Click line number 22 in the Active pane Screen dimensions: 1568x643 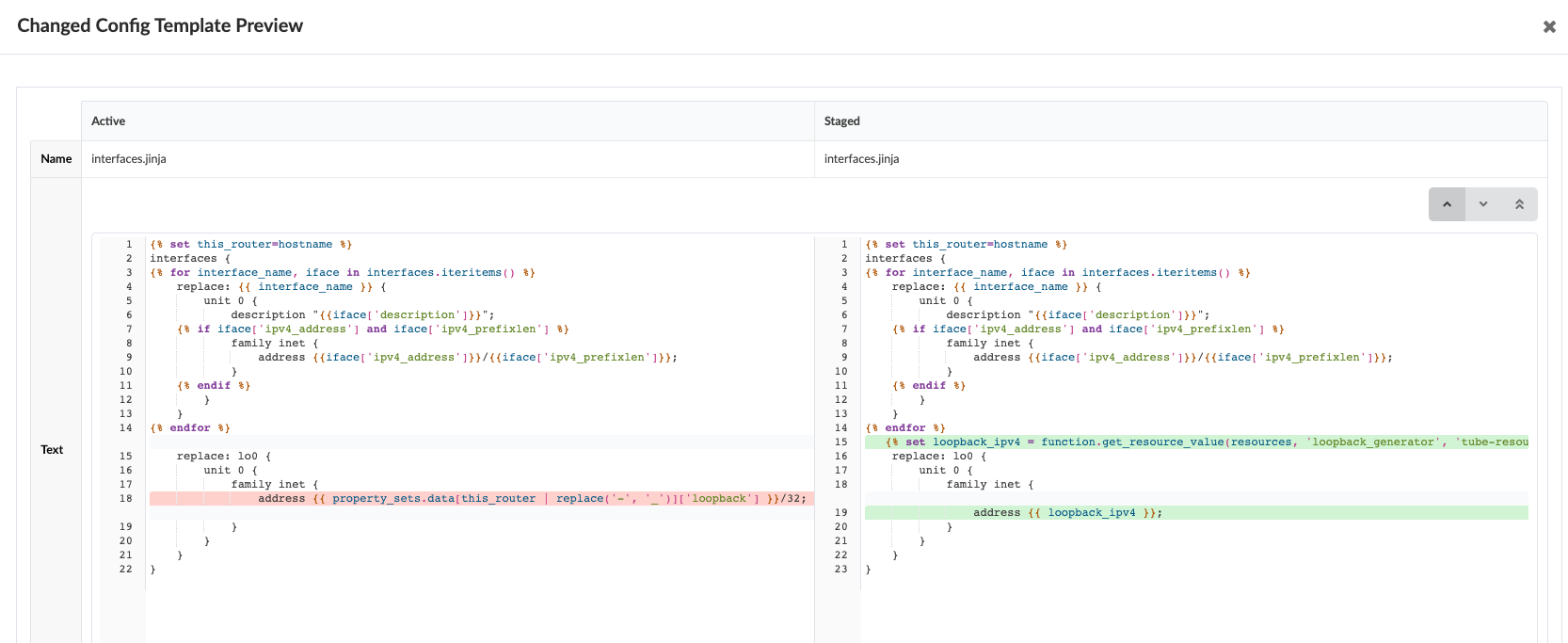[125, 570]
